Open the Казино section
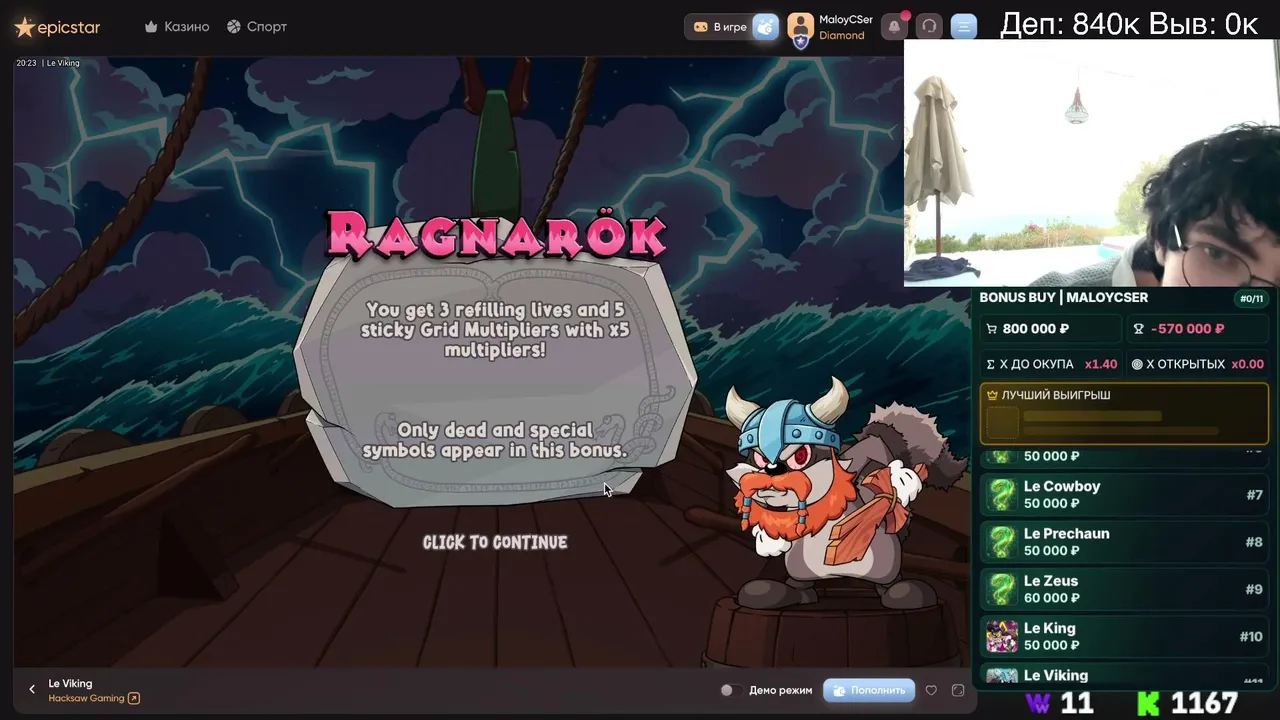The image size is (1280, 720). coord(177,27)
